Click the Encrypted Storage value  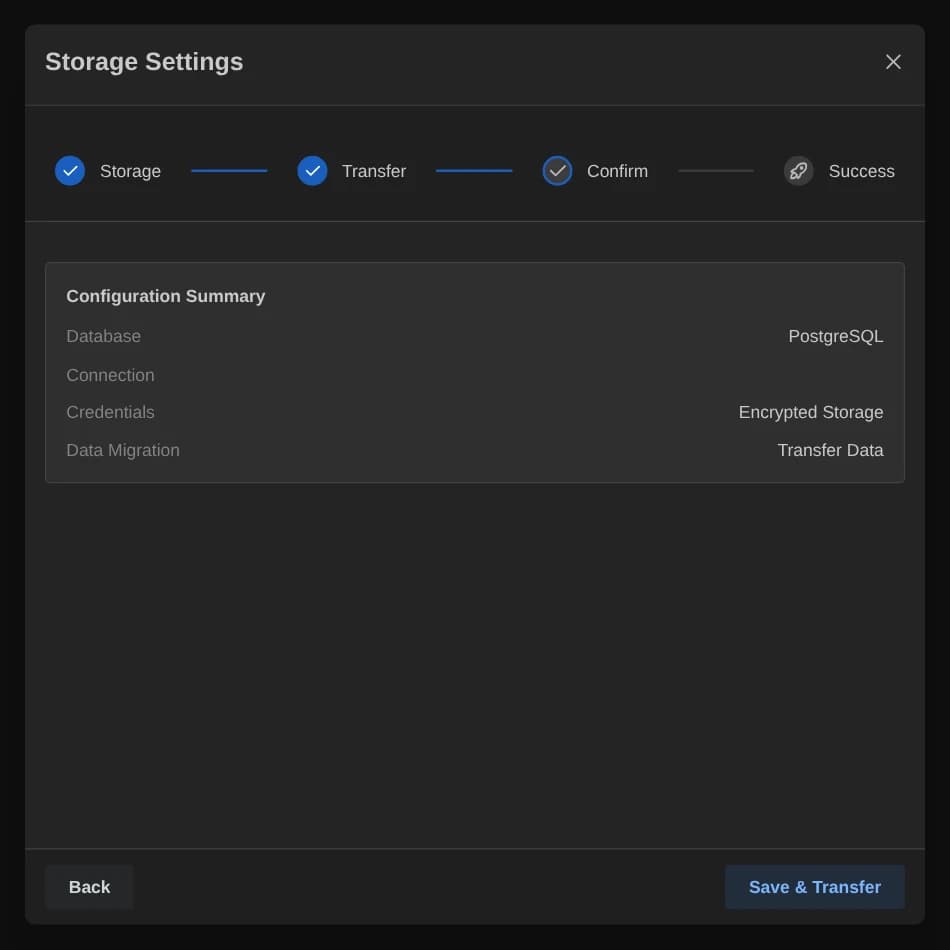click(x=811, y=413)
